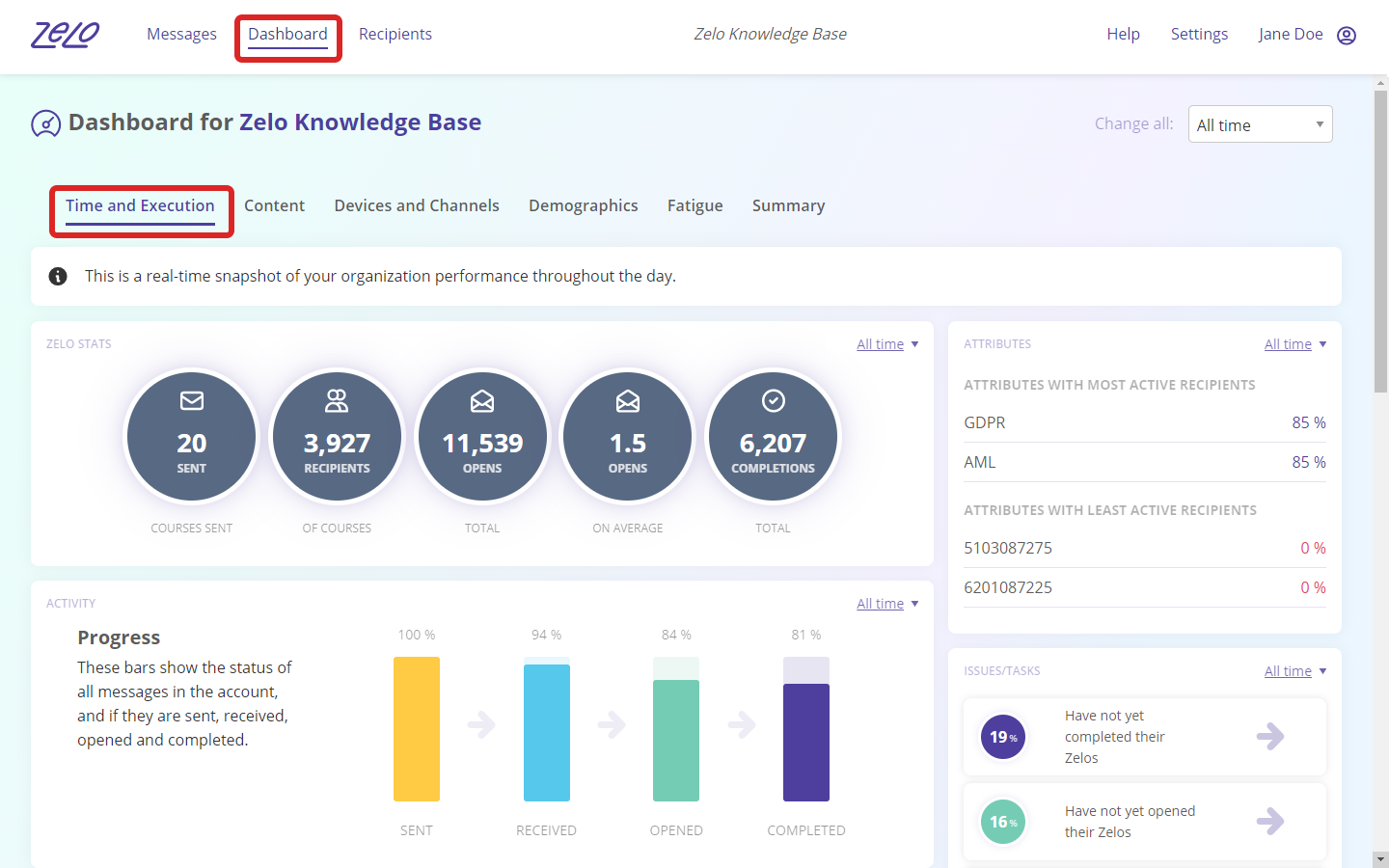The height and width of the screenshot is (868, 1389).
Task: Click the 6,207 completions stat value
Action: pos(774,444)
